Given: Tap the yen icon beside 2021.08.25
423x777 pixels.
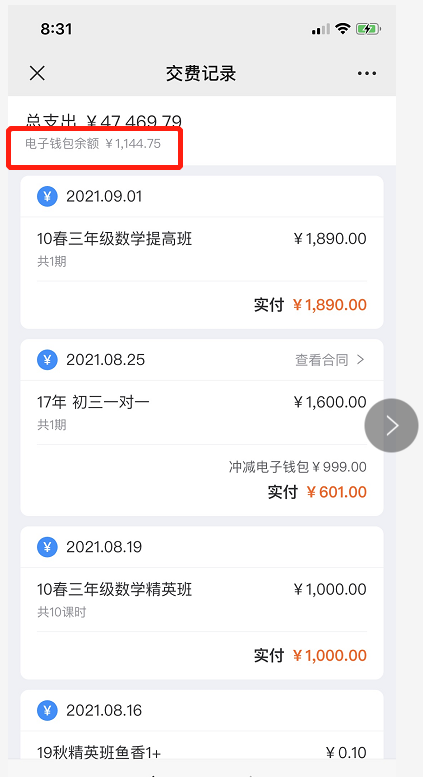Looking at the screenshot, I should click(x=47, y=359).
